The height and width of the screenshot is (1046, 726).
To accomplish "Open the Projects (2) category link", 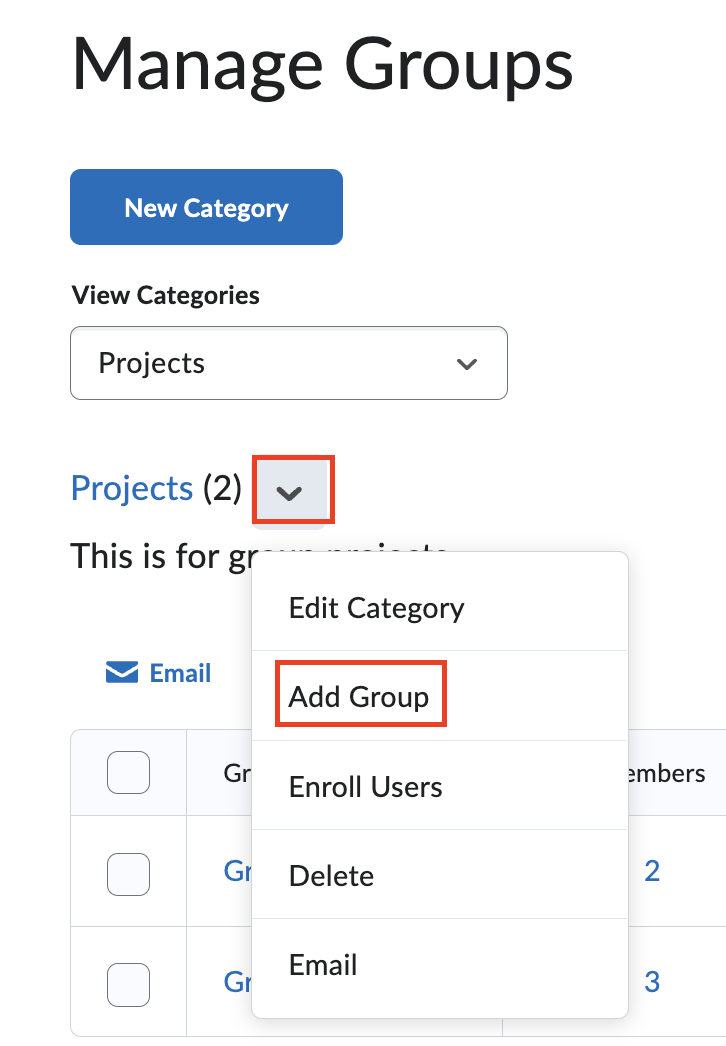I will [131, 488].
